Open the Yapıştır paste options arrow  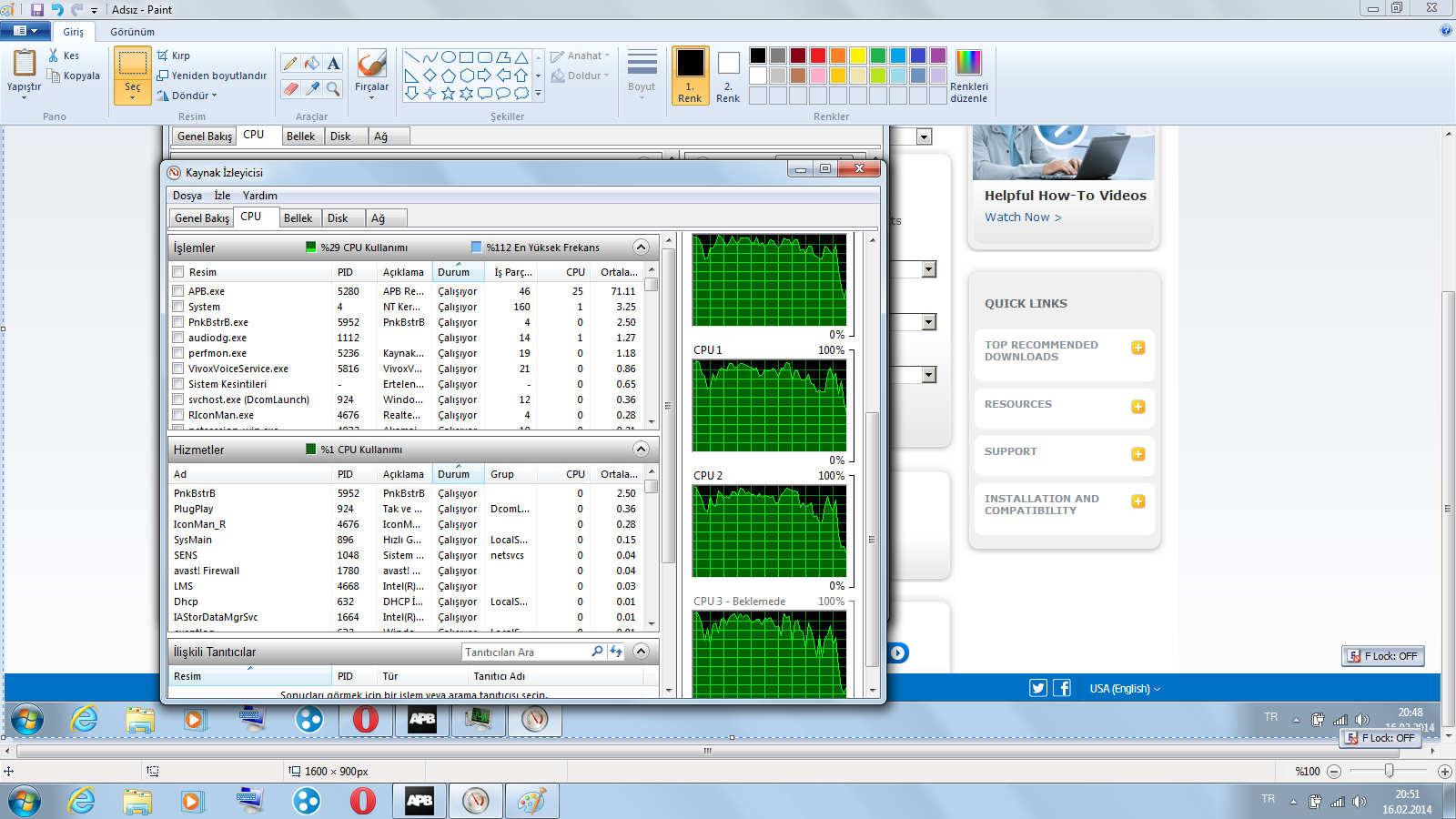click(x=24, y=96)
